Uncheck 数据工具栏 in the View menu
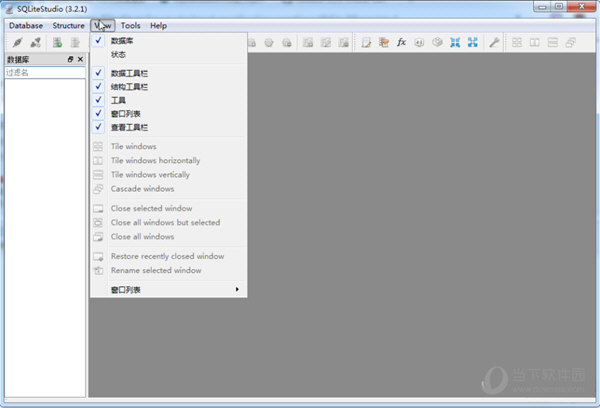Screen dimensions: 600x408 coord(168,73)
